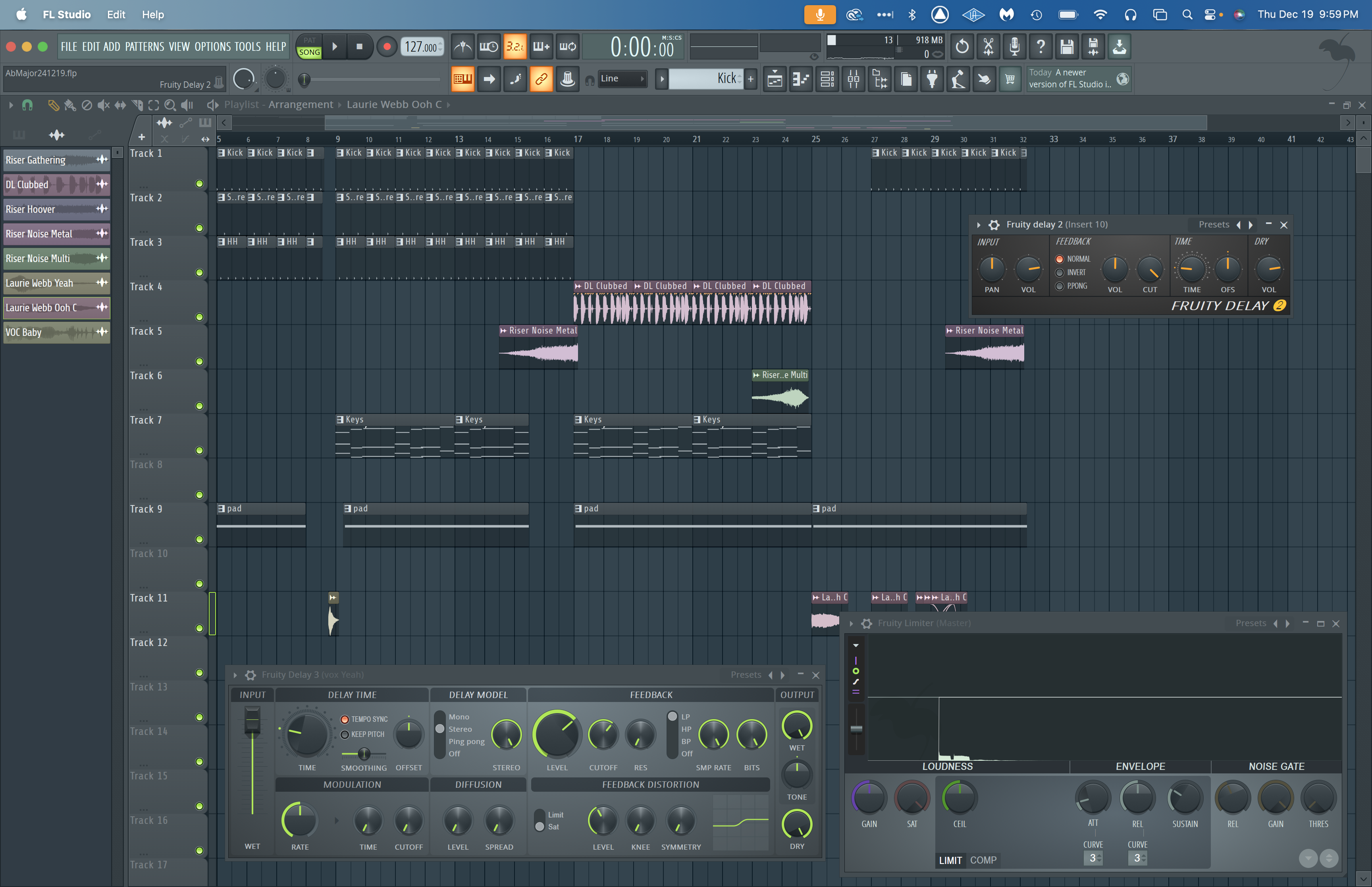This screenshot has width=1372, height=887.
Task: Switch Fruity Limiter to LIMIT mode
Action: click(950, 860)
